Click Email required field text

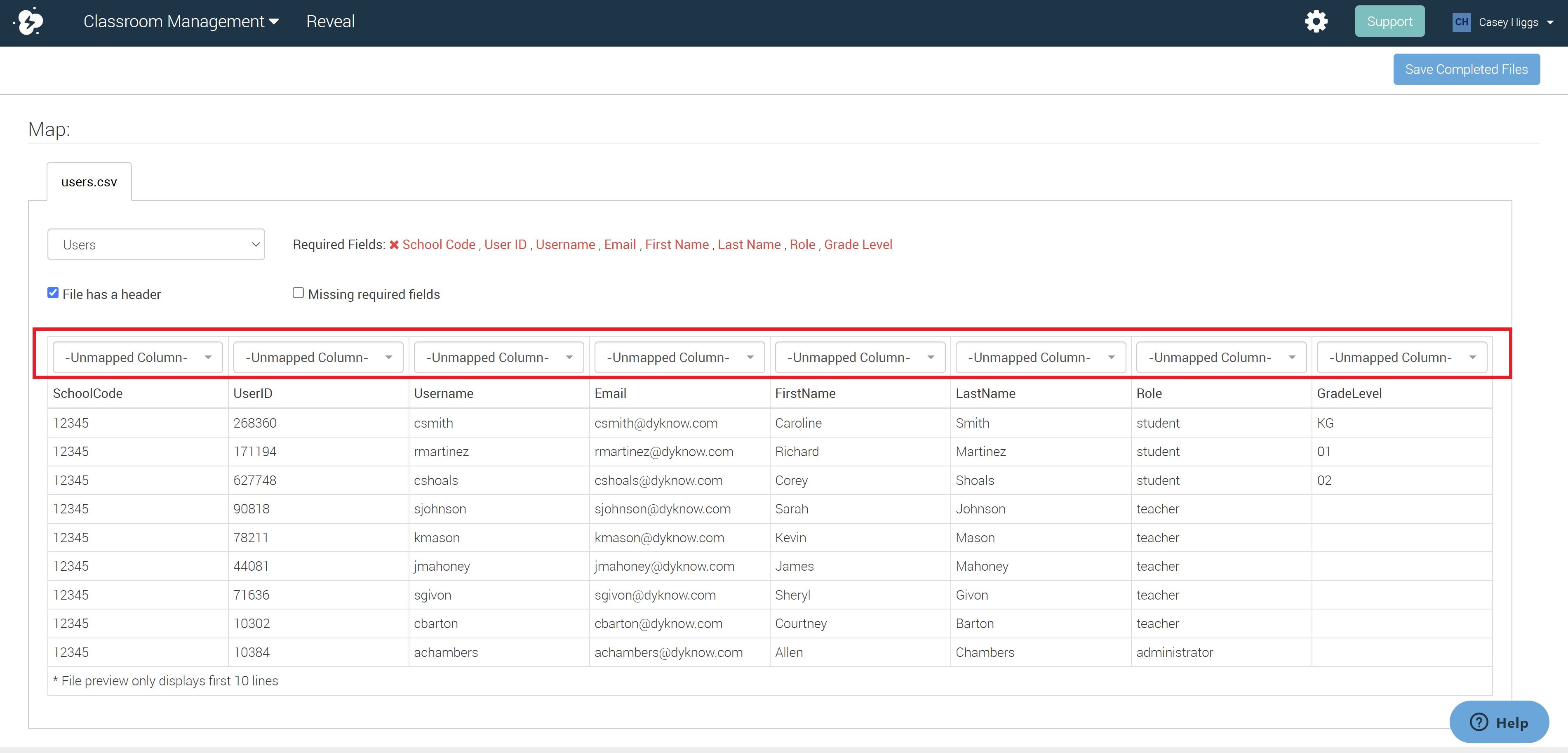click(620, 244)
